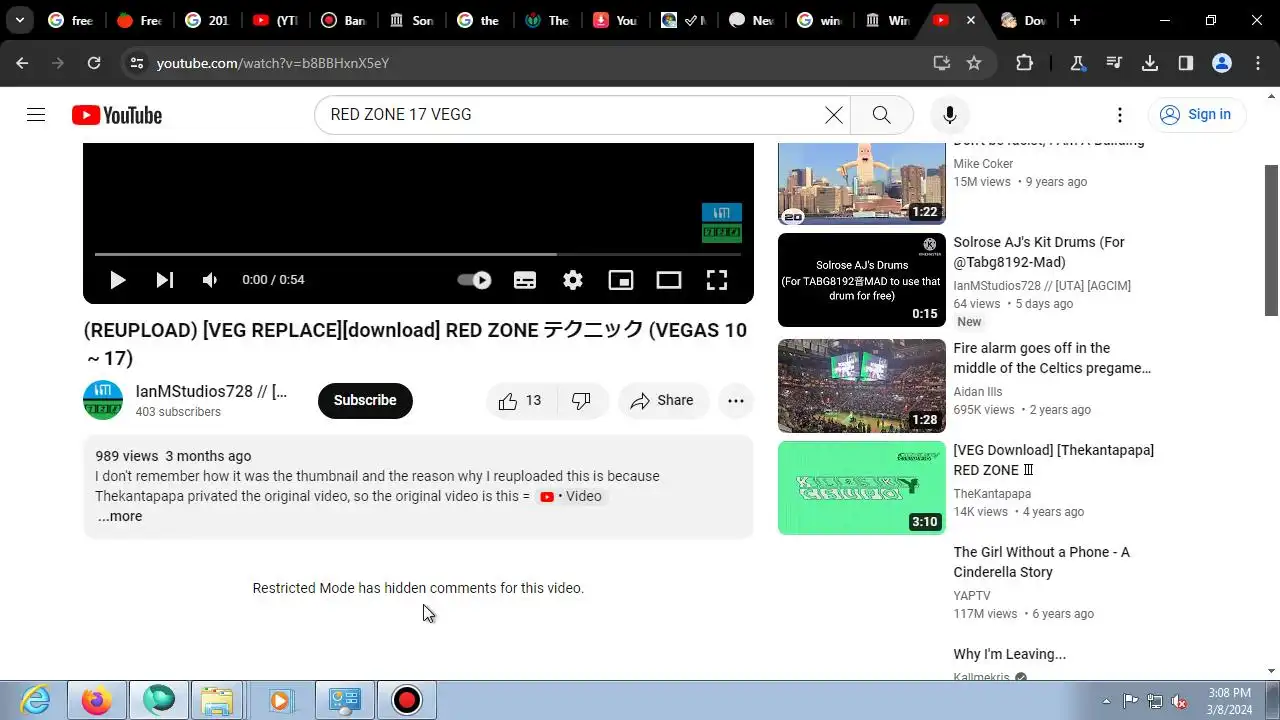Go to YouTube home logo
Viewport: 1280px width, 720px height.
[117, 115]
